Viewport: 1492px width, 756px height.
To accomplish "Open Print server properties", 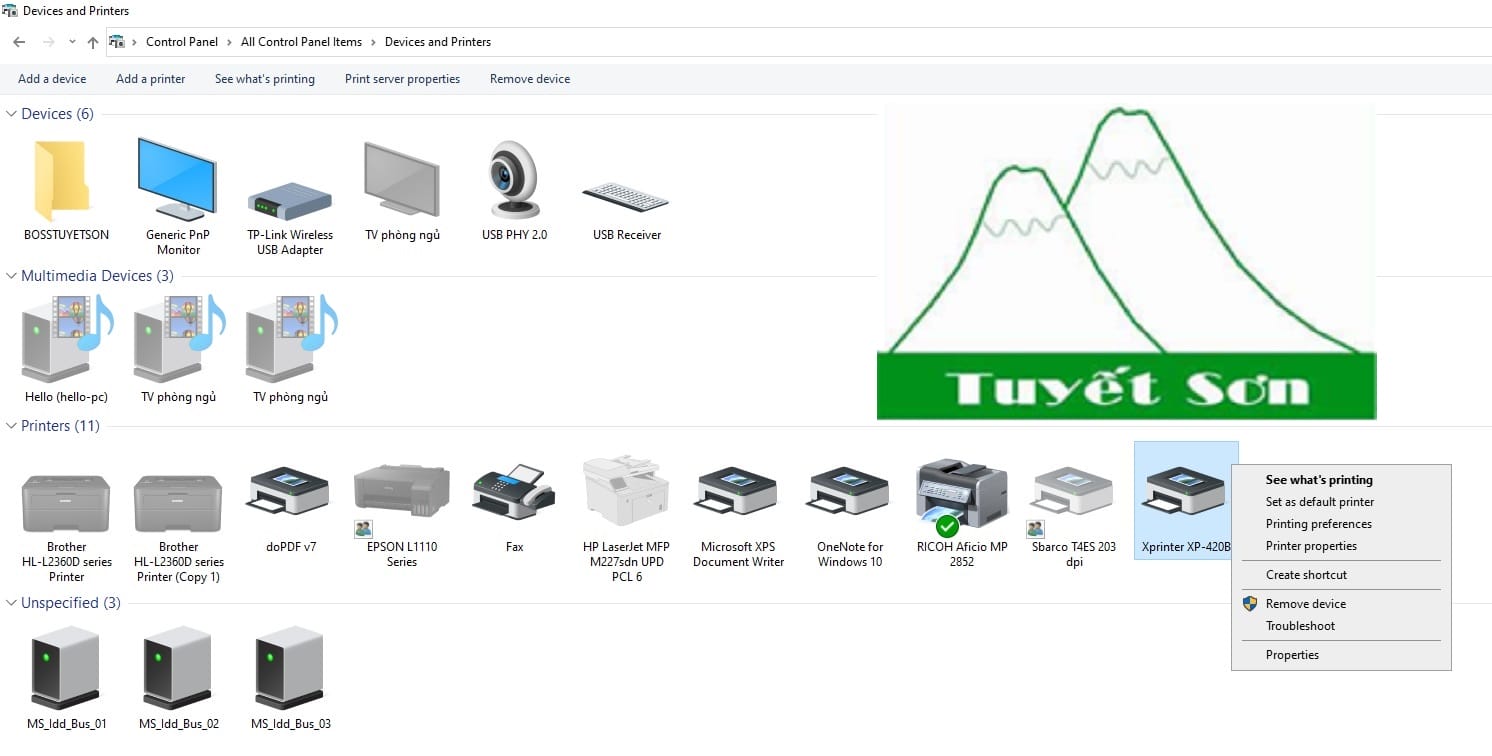I will pyautogui.click(x=401, y=78).
